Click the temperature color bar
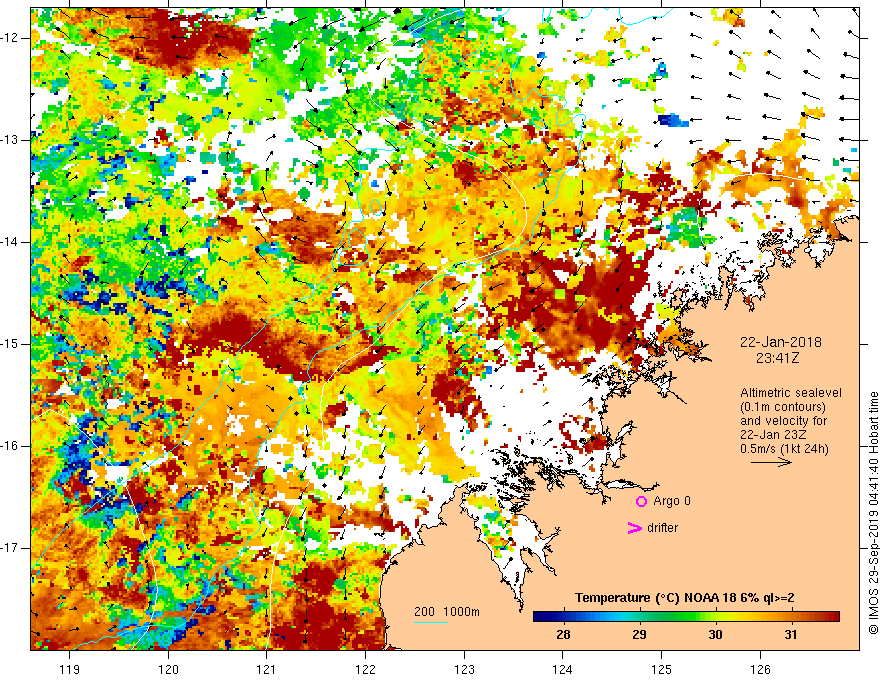The width and height of the screenshot is (880, 680). (686, 617)
